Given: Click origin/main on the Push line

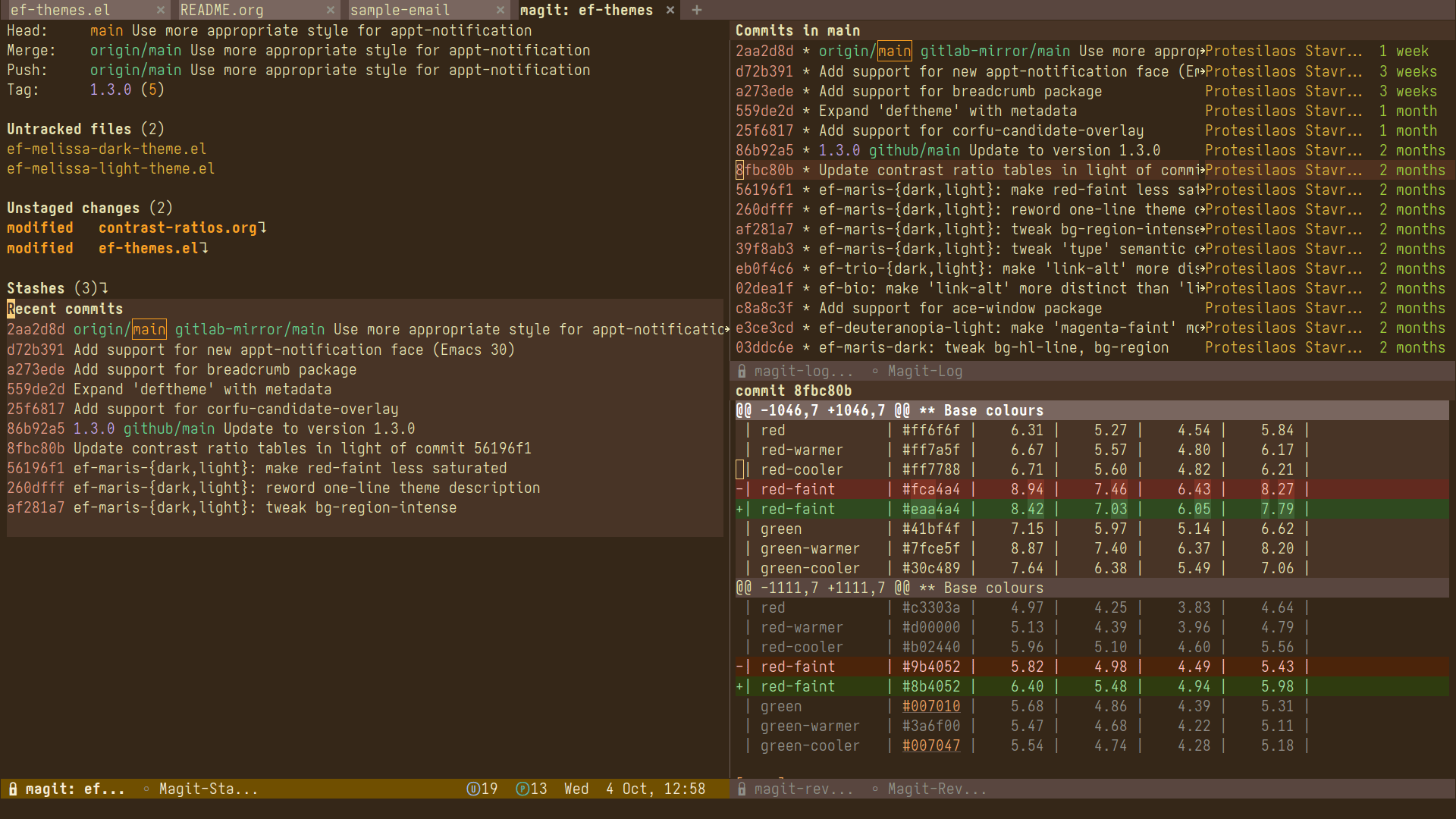Looking at the screenshot, I should click(x=136, y=70).
